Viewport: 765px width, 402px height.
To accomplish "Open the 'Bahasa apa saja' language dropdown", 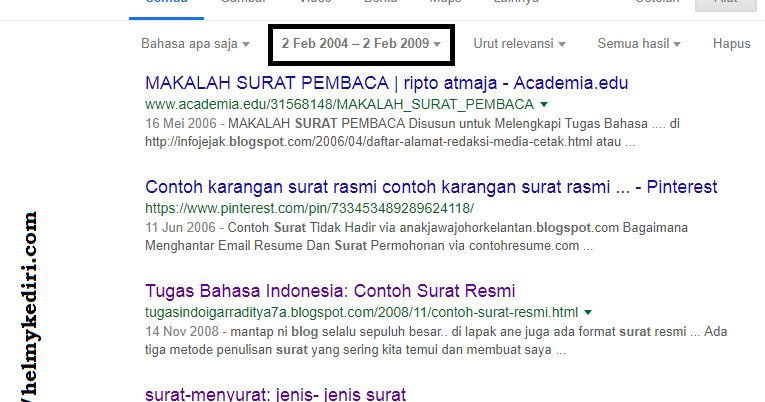I will pos(195,44).
